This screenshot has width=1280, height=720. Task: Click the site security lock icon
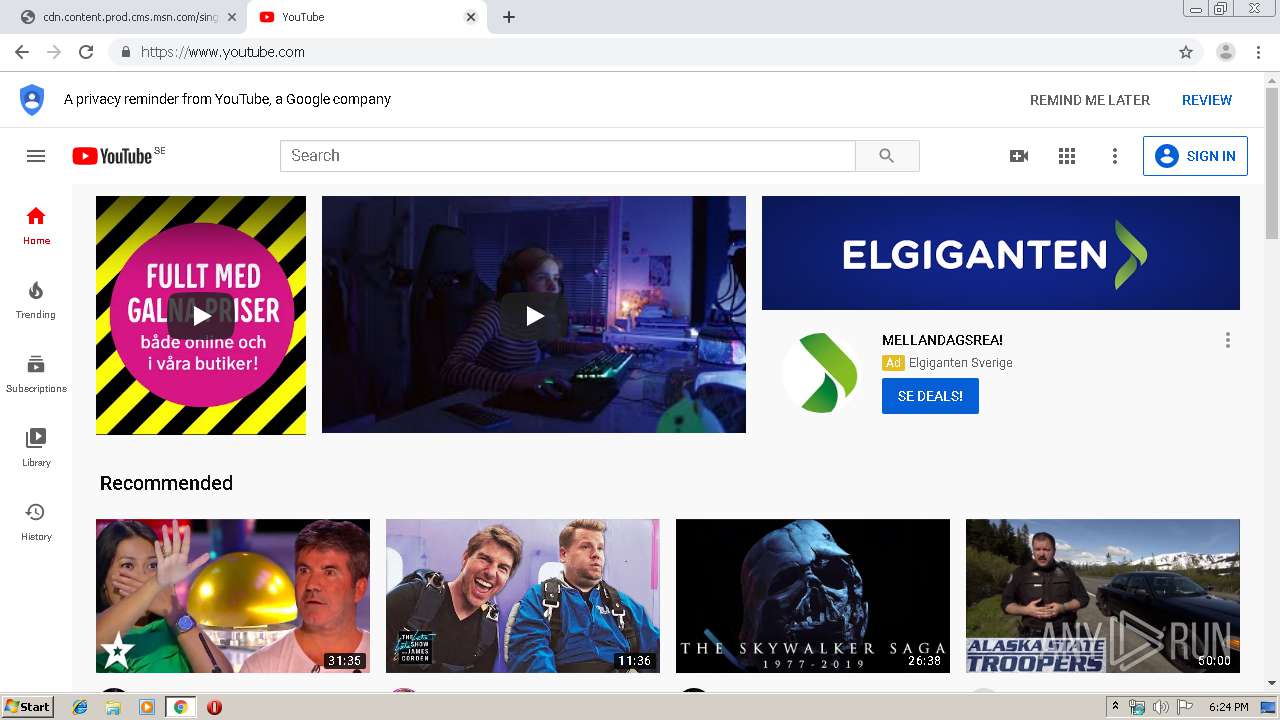click(125, 52)
